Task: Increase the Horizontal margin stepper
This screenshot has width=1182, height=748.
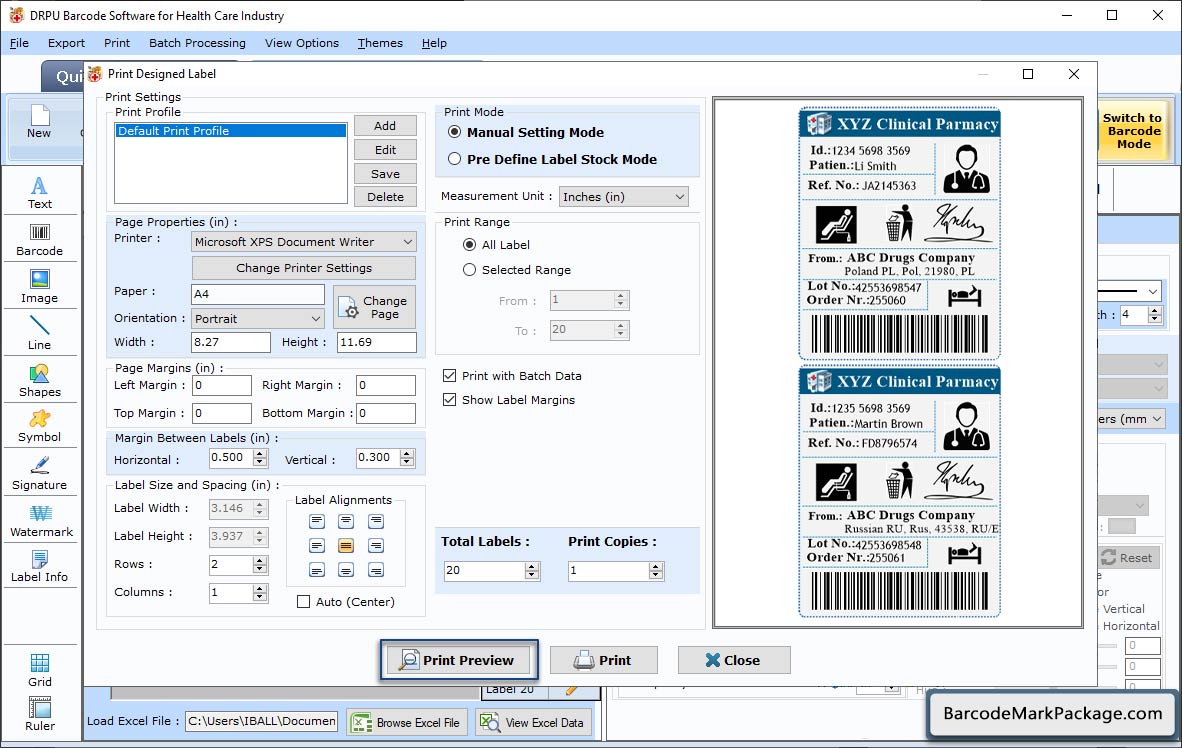Action: click(260, 454)
